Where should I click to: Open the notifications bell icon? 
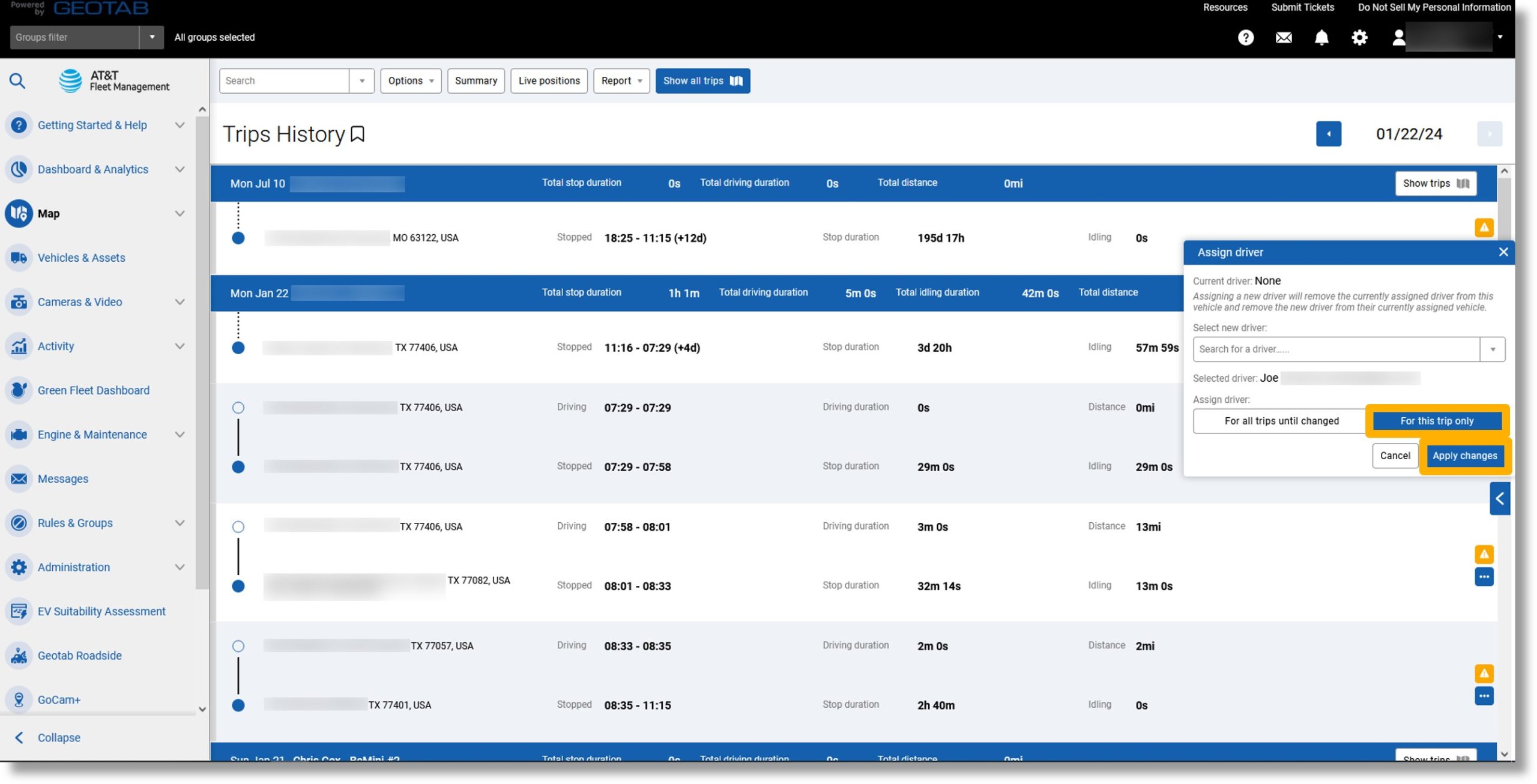(x=1321, y=38)
